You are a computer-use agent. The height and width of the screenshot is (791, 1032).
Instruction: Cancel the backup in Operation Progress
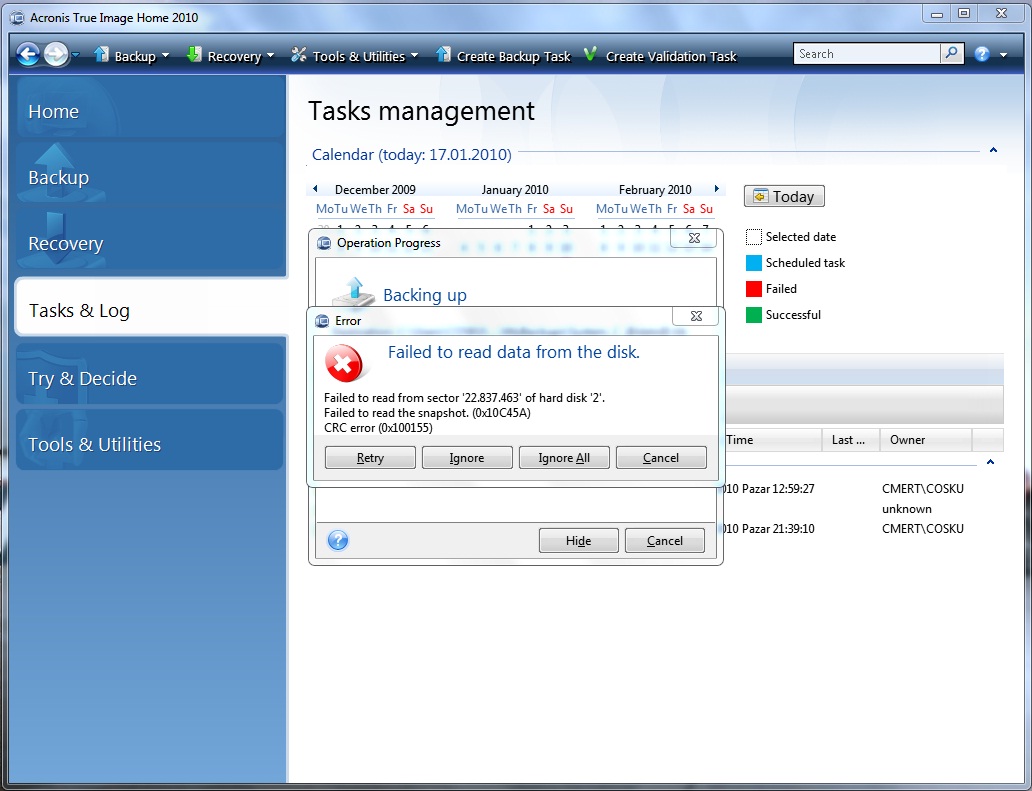665,540
